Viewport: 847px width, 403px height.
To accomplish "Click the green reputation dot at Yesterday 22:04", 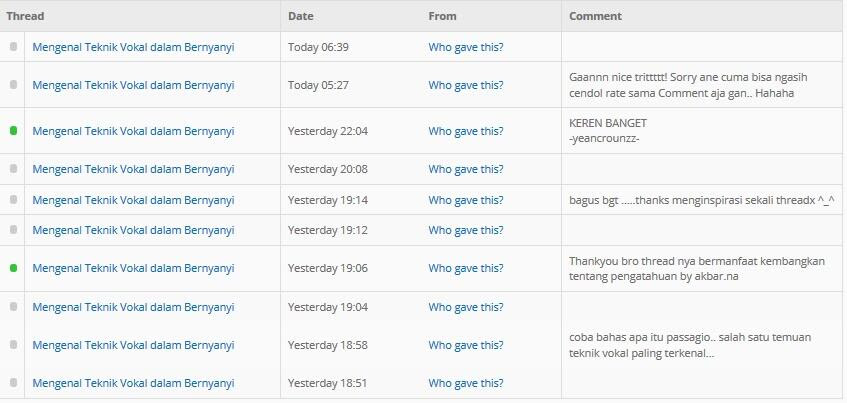I will coord(14,131).
